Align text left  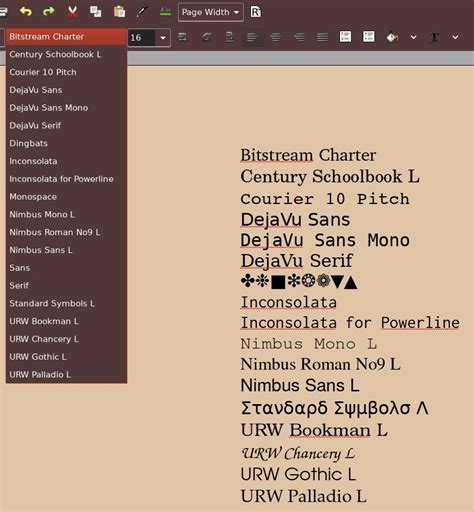tap(252, 37)
